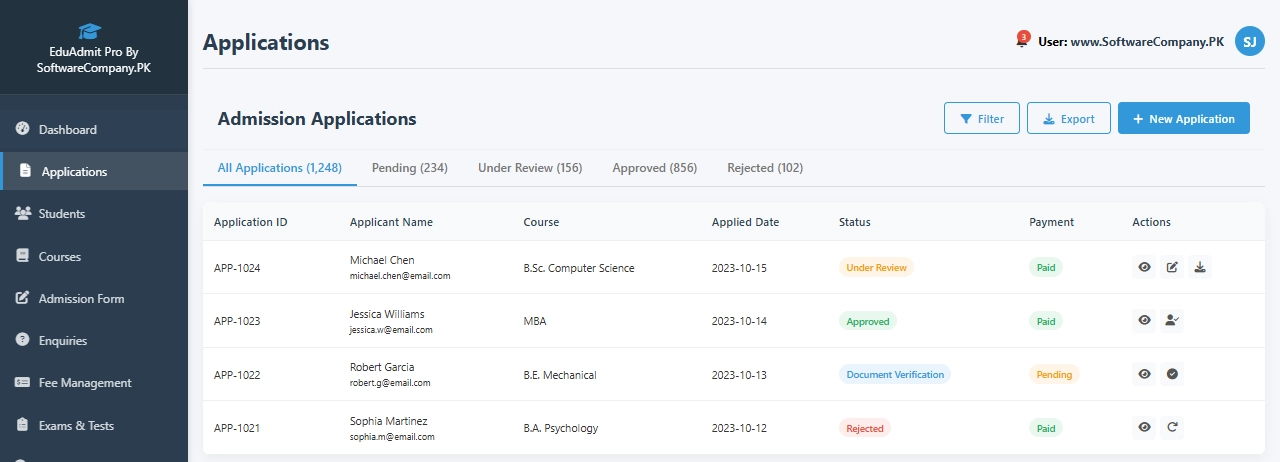Switch to the Rejected (102) tab

pyautogui.click(x=765, y=167)
